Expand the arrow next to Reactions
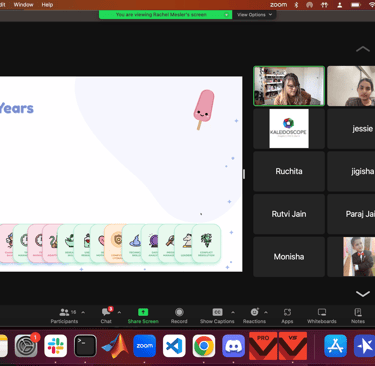 (x=266, y=312)
